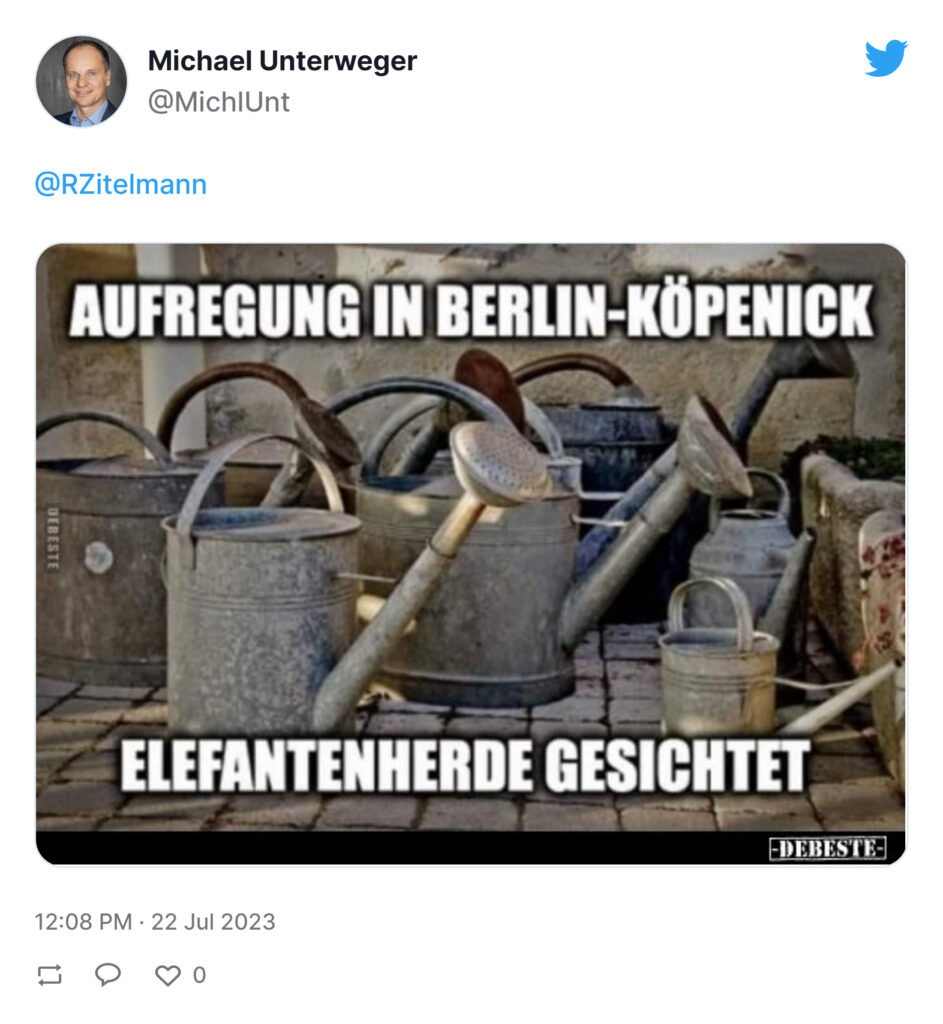Open Michael Unterweger's profile picture
943x1024 pixels.
81,81
